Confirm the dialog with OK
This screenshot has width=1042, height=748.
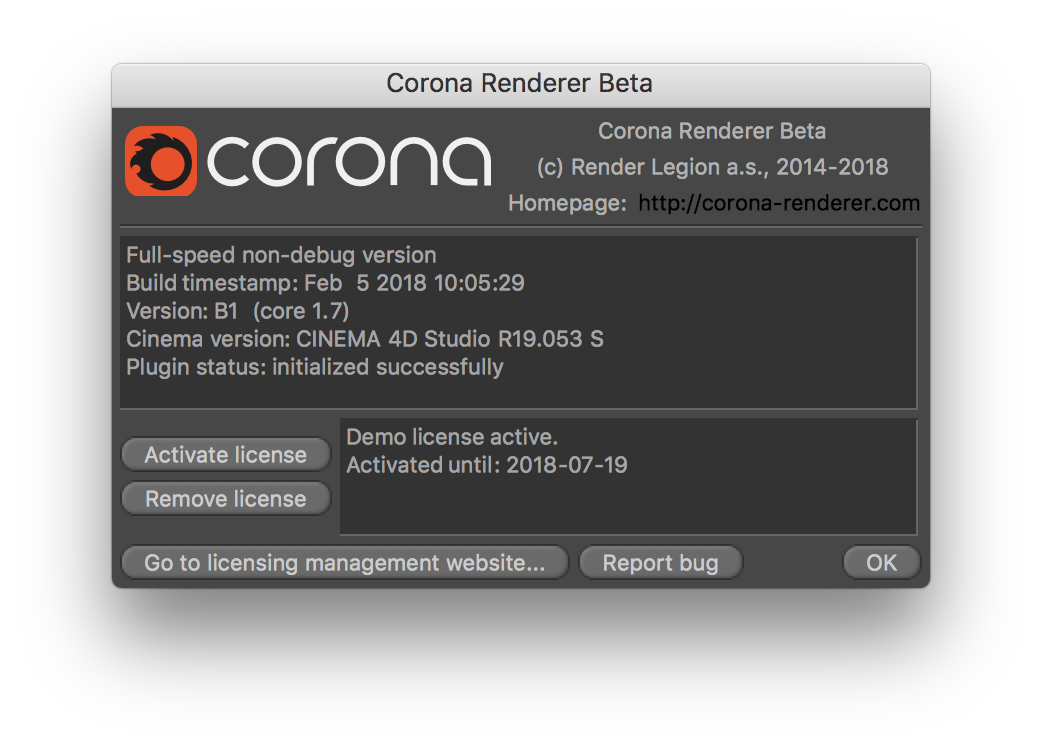[881, 563]
